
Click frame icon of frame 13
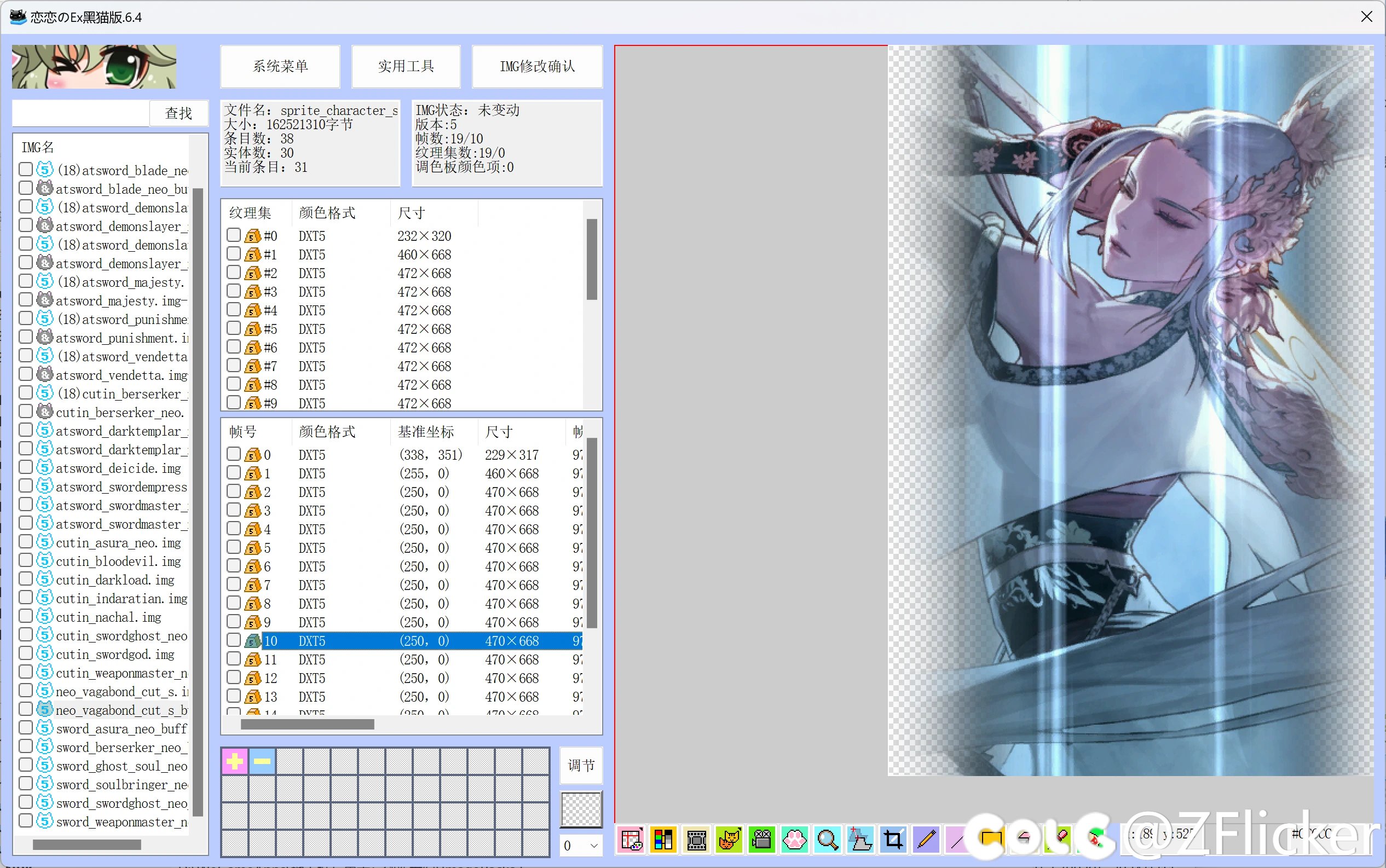coord(253,696)
